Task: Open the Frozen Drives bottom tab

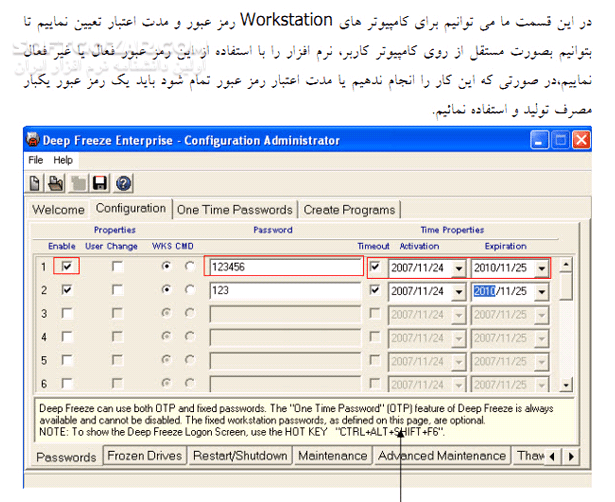Action: tap(146, 456)
